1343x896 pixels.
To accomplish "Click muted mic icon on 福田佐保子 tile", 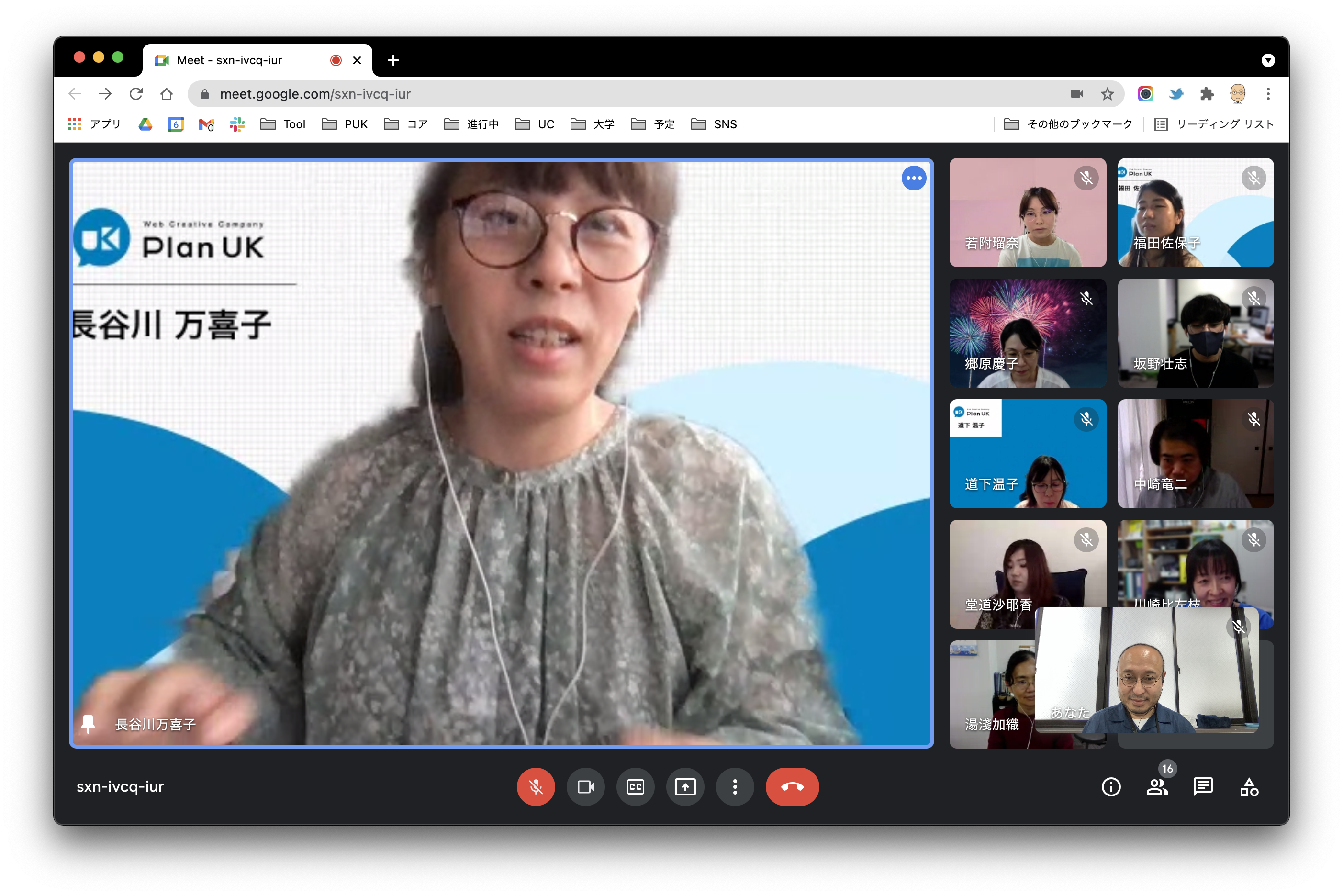I will coord(1253,178).
